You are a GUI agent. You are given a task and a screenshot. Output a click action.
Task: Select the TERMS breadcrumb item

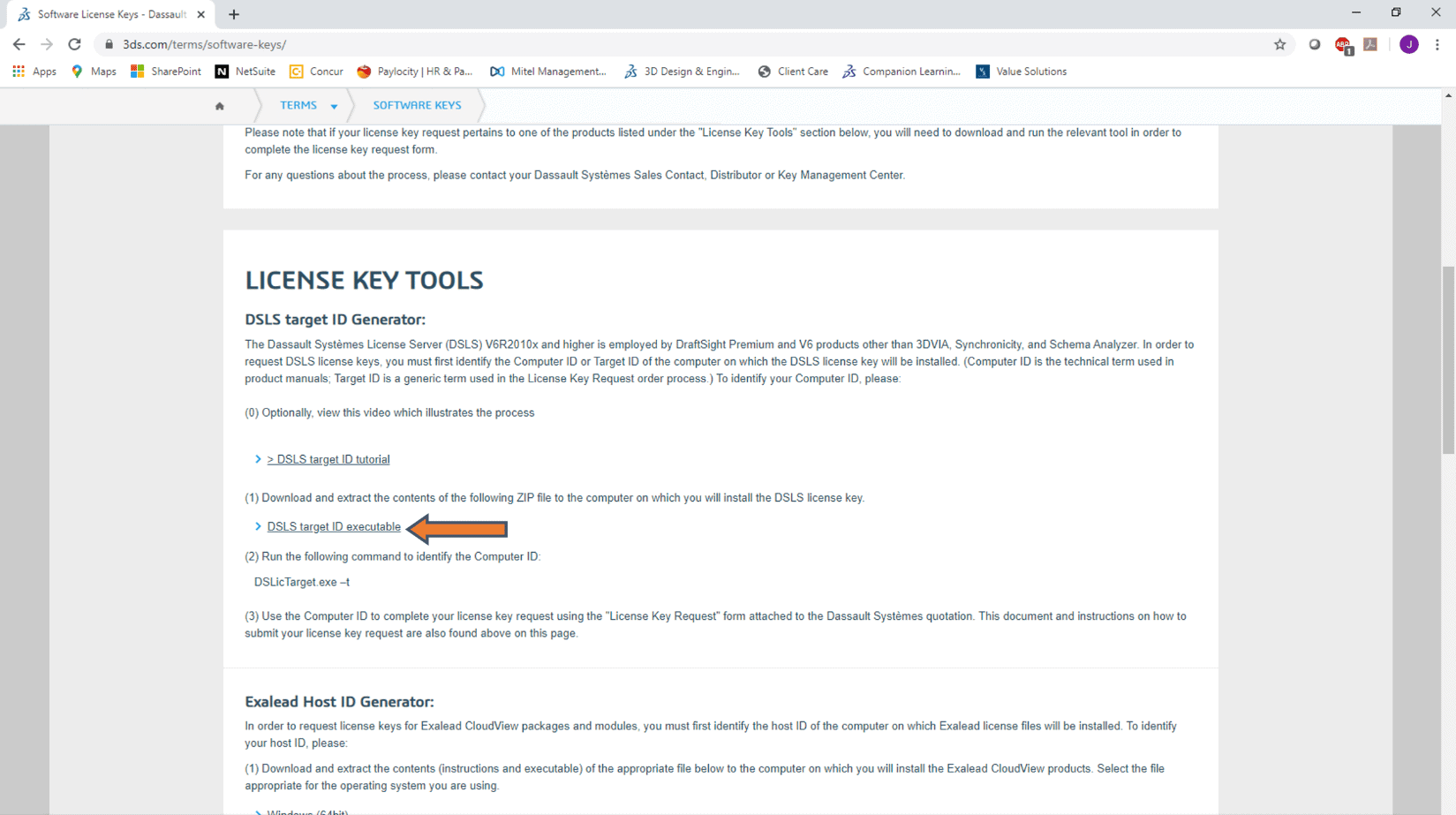point(298,105)
